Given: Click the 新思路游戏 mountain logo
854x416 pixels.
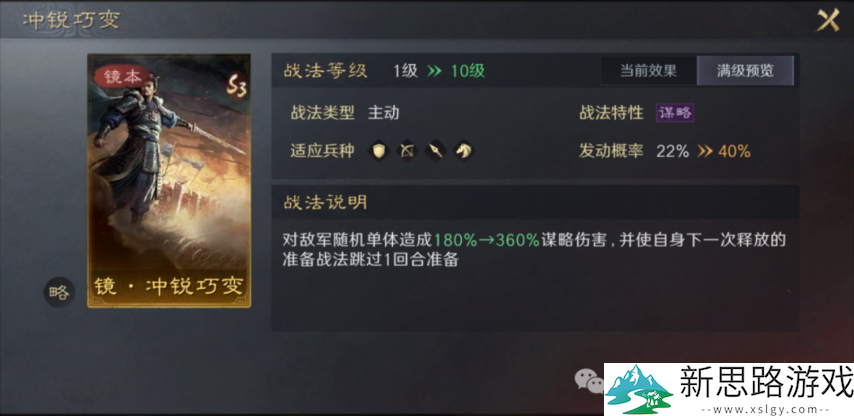Looking at the screenshot, I should [x=639, y=389].
